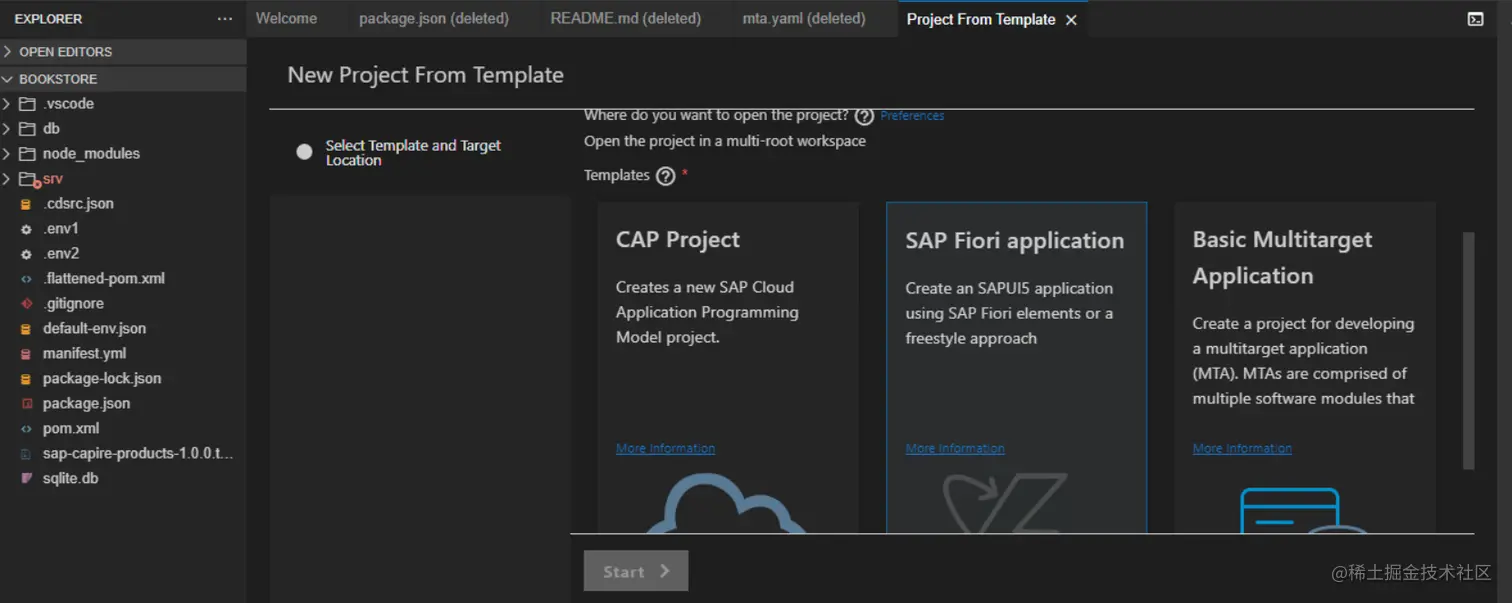Click the .env1 gear file icon
The width and height of the screenshot is (1512, 603).
(x=27, y=228)
